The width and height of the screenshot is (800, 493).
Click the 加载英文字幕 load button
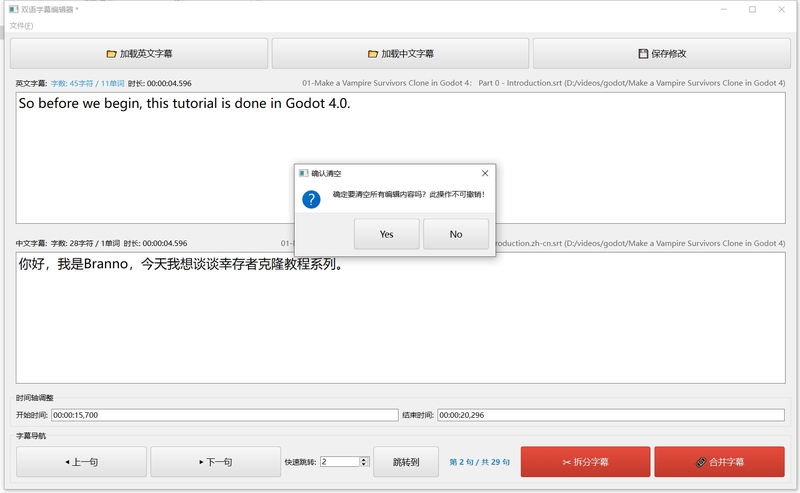tap(139, 54)
